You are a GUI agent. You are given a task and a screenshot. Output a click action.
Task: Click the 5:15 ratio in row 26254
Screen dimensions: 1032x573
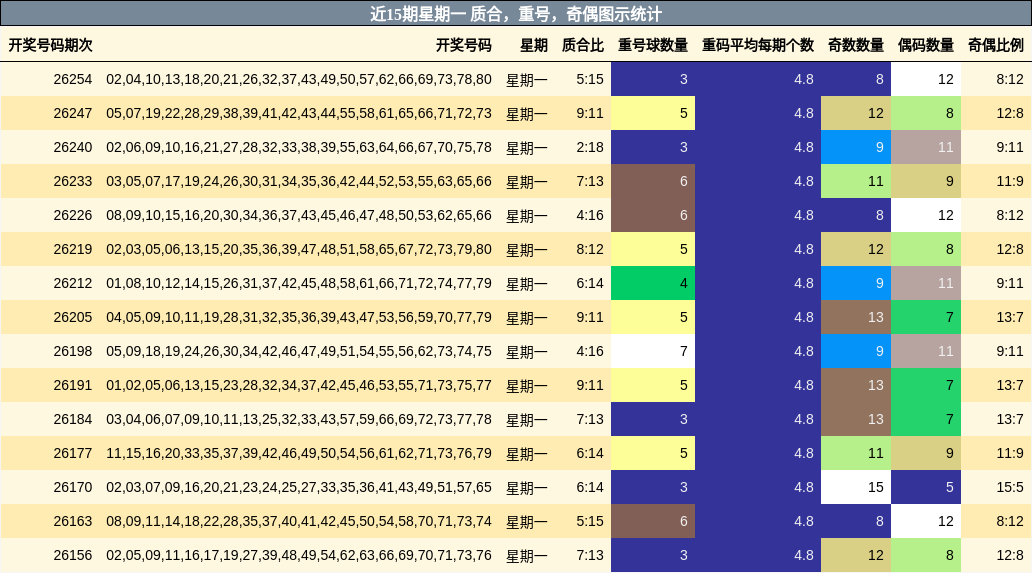click(x=590, y=79)
